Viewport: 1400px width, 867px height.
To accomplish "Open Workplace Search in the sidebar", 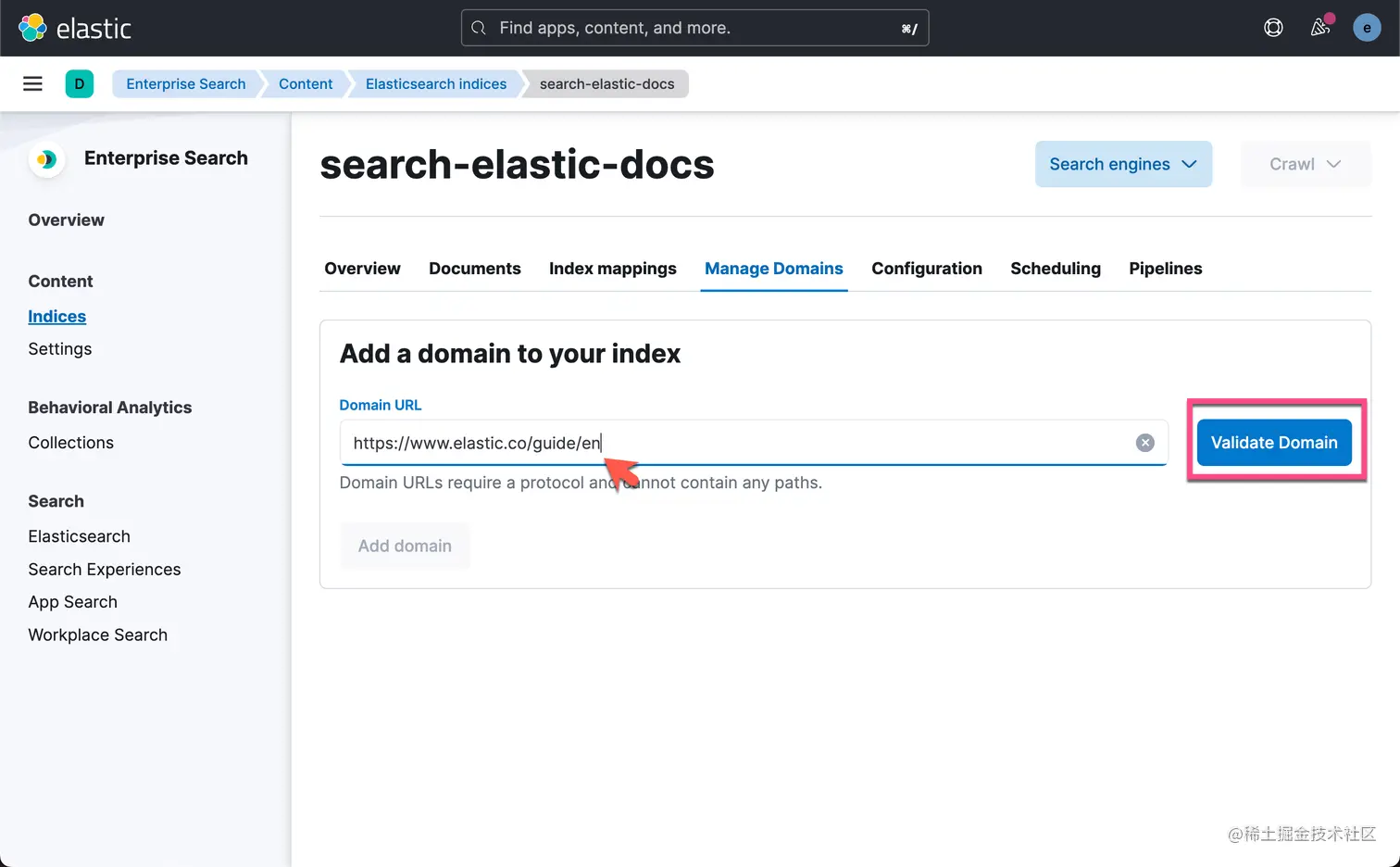I will [x=98, y=635].
